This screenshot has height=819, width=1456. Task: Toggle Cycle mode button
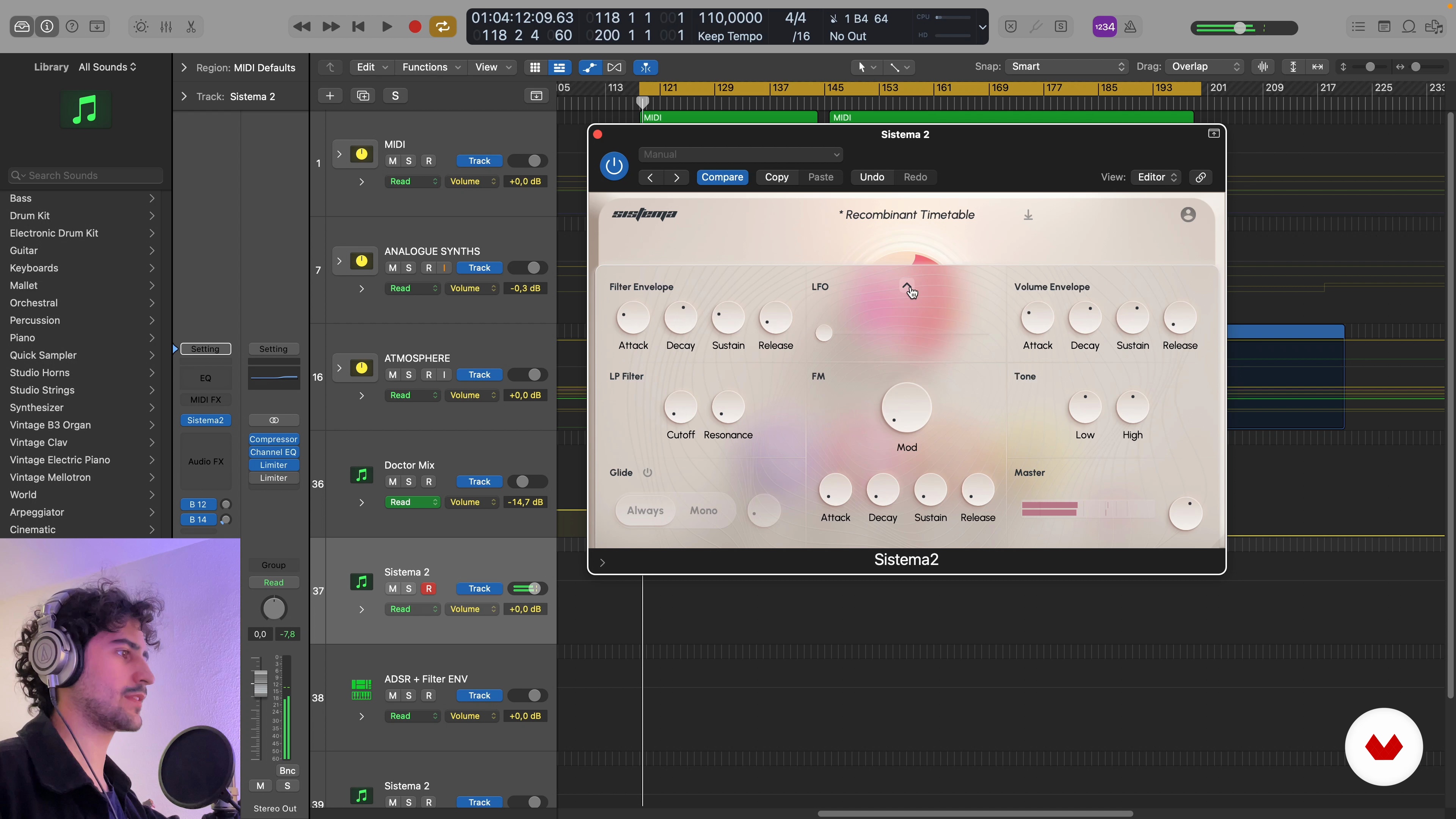tap(443, 27)
